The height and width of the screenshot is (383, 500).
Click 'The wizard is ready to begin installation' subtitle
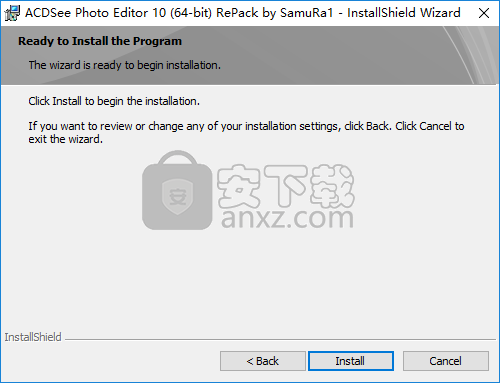125,65
